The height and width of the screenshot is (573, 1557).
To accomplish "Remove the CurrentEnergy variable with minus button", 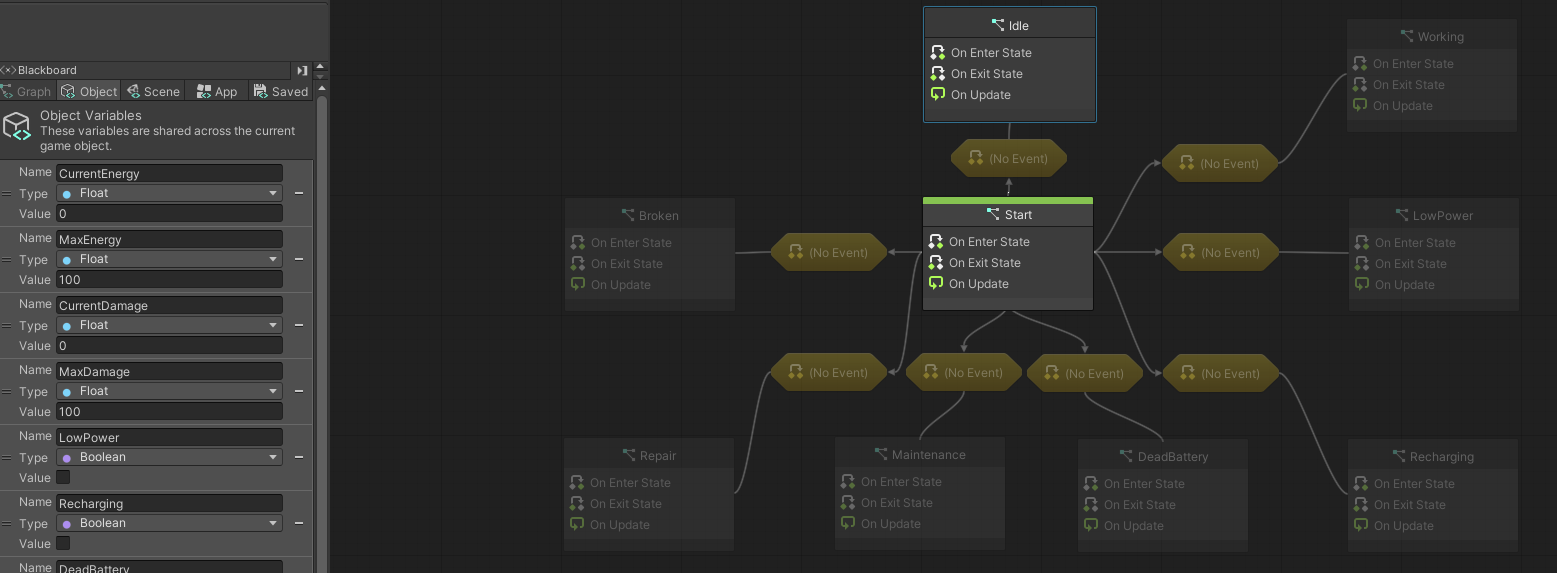I will [x=298, y=193].
